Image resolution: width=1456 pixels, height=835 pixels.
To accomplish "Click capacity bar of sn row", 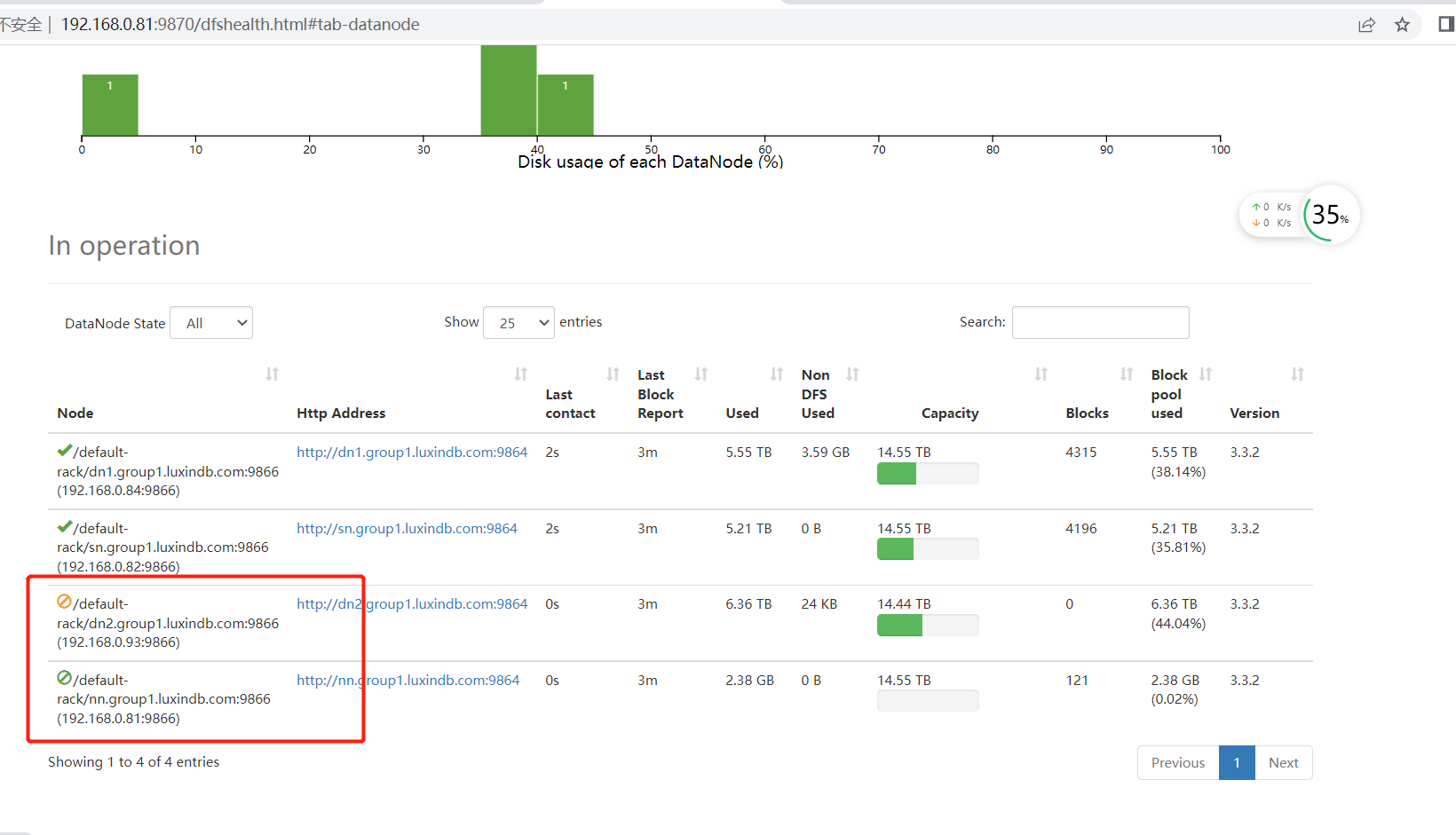I will coord(928,549).
